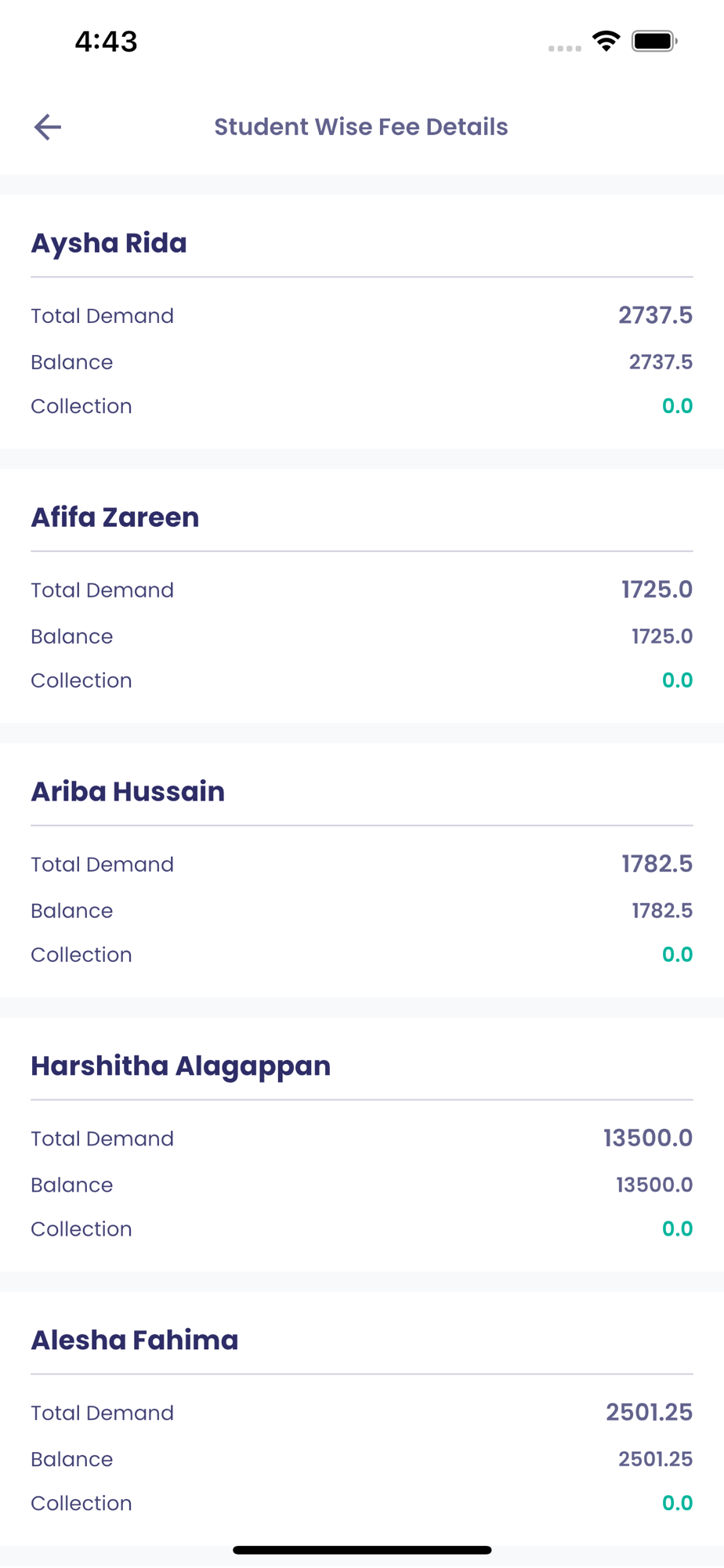Image resolution: width=724 pixels, height=1568 pixels.
Task: Tap the home indicator bar at bottom
Action: click(x=362, y=1550)
